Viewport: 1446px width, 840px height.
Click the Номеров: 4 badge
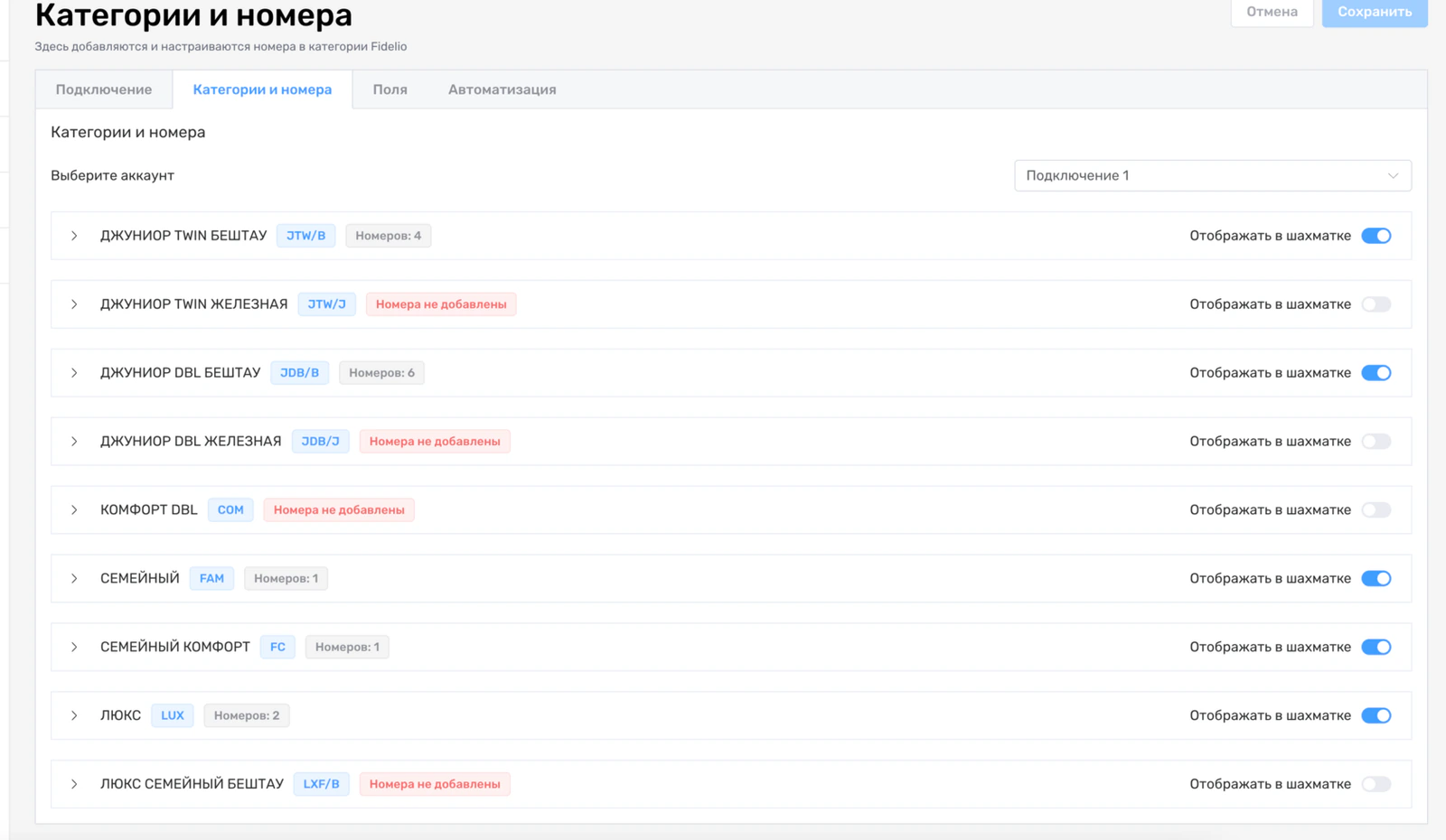[388, 236]
